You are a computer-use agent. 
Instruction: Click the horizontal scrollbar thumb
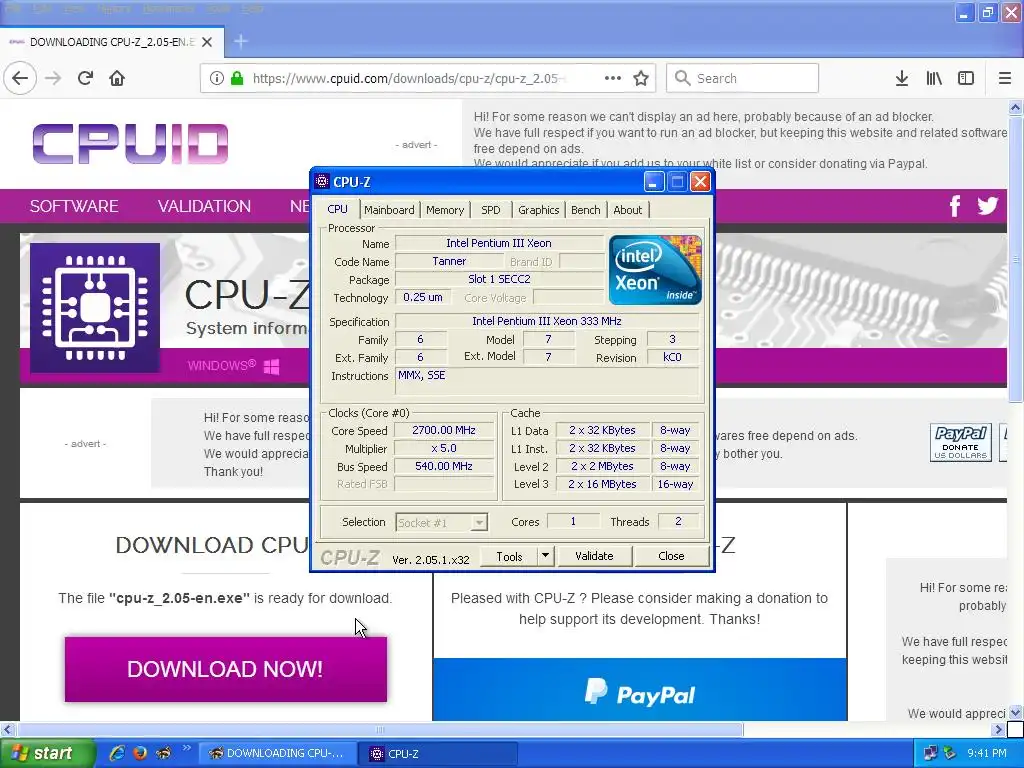381,729
